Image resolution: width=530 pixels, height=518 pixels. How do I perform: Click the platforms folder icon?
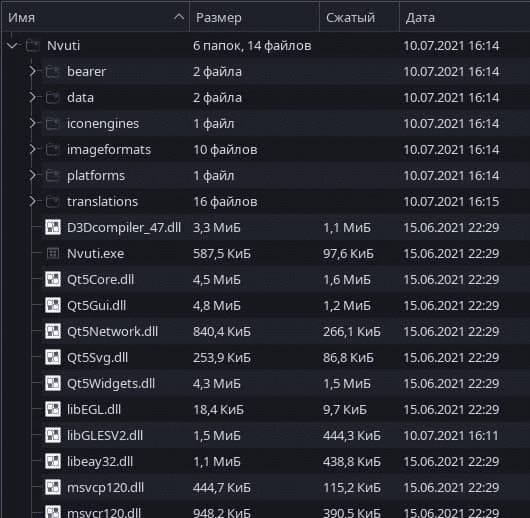pos(53,175)
